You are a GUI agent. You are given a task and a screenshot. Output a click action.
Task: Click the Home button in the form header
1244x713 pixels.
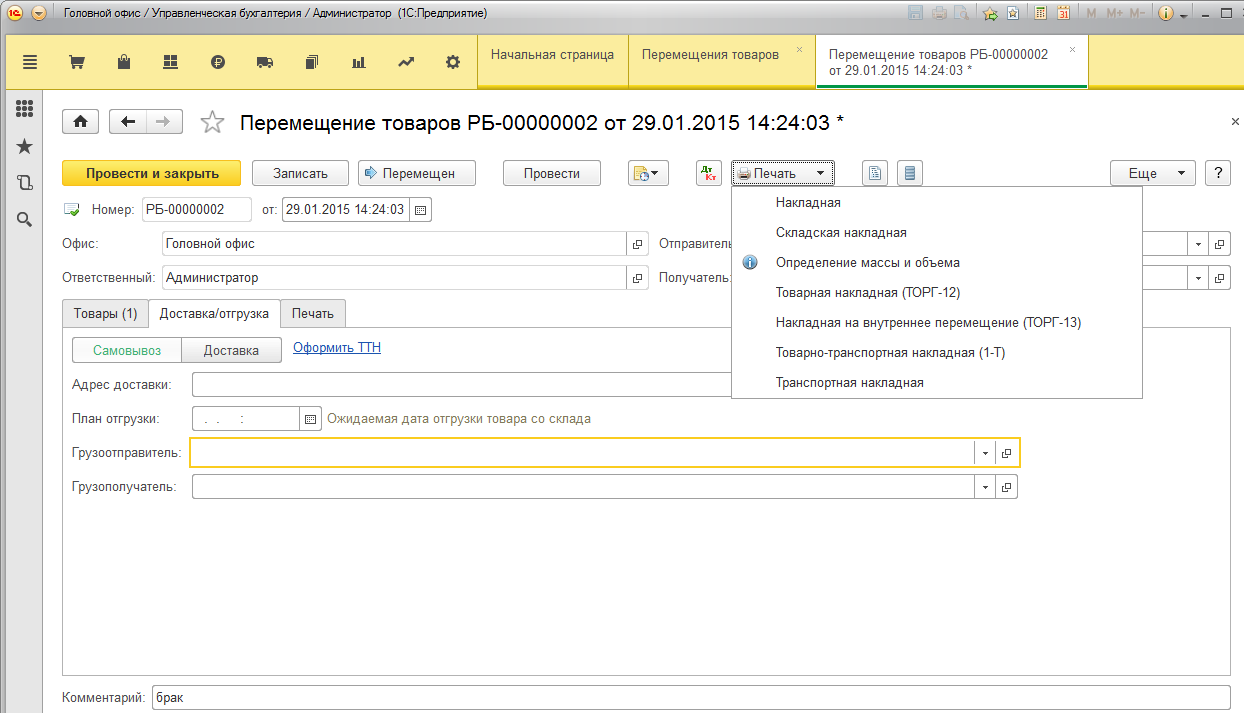tap(80, 121)
